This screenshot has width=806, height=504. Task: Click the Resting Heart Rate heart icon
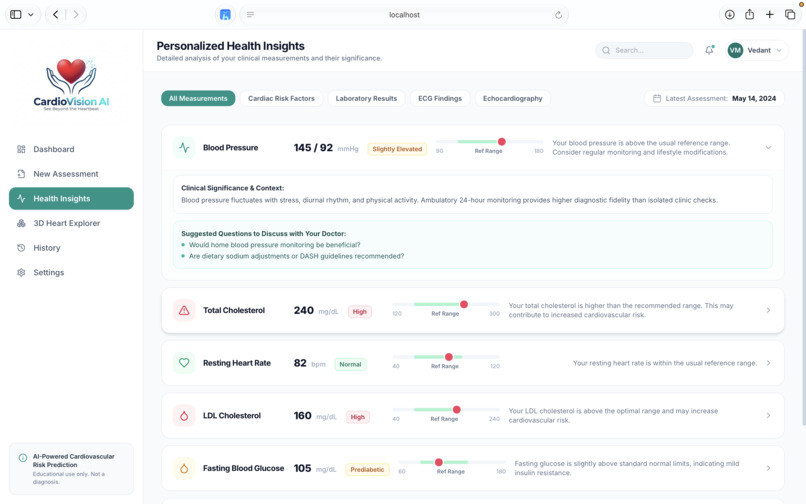(184, 363)
